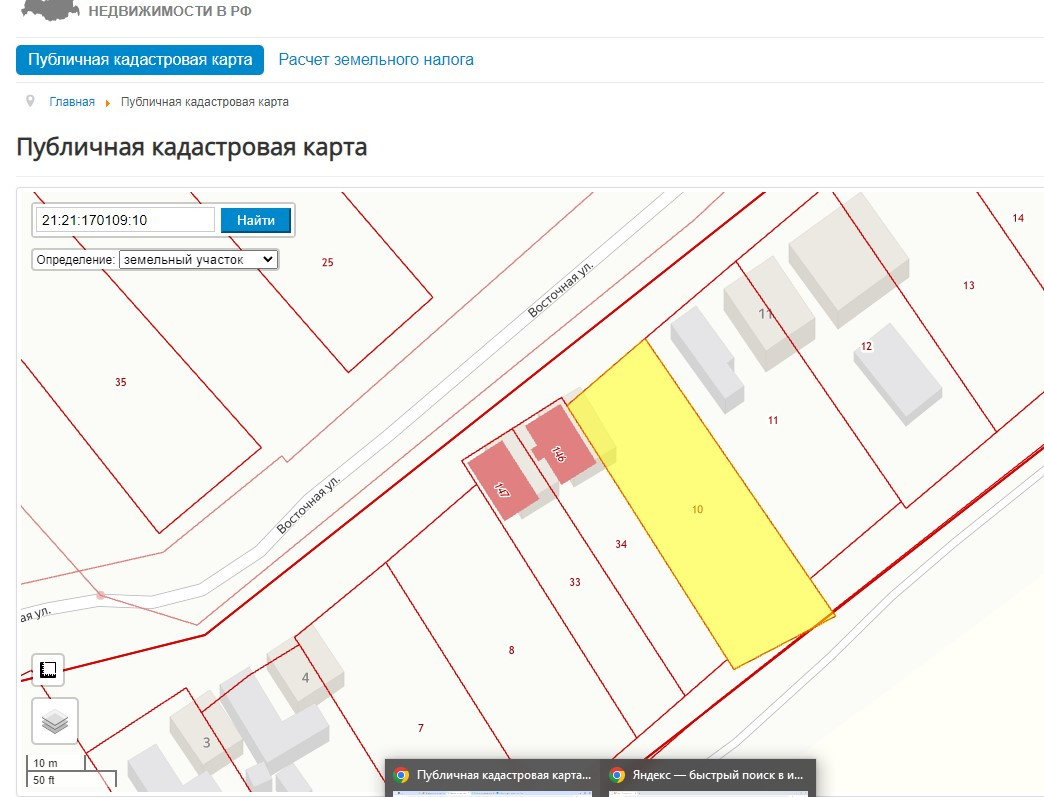Focus the cadastral number input field

coord(125,220)
